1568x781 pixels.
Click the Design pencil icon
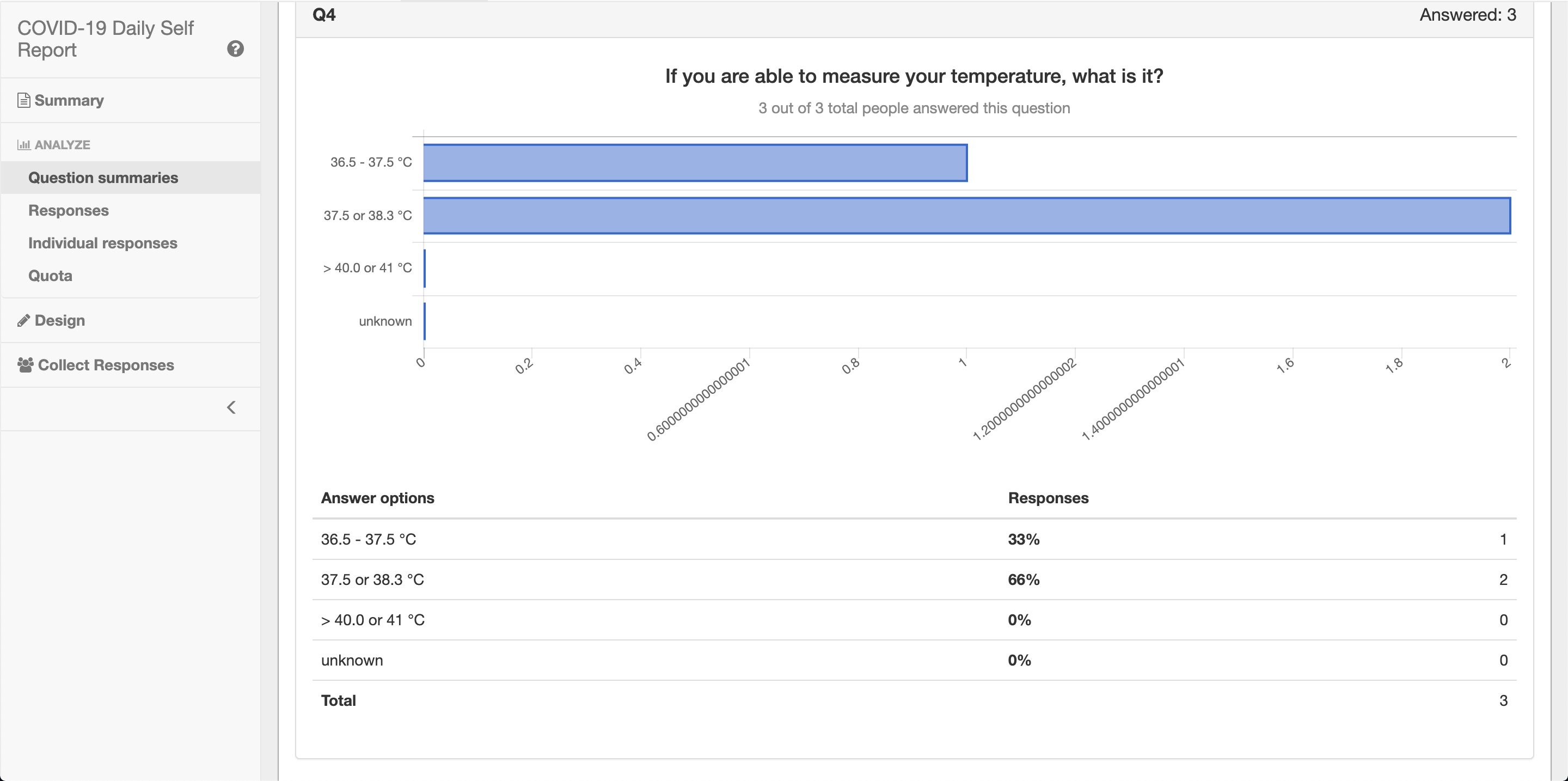pos(24,321)
